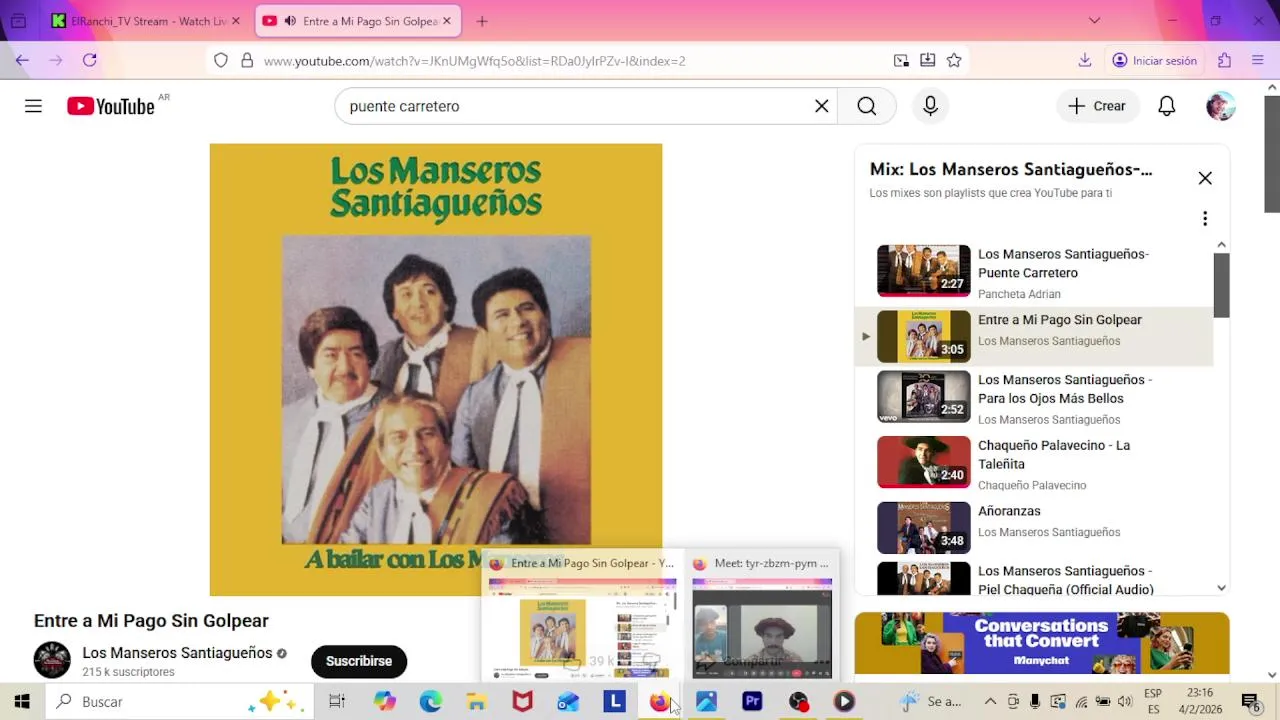Click Iniciar sesión in the toolbar
This screenshot has height=720, width=1280.
[x=1155, y=60]
